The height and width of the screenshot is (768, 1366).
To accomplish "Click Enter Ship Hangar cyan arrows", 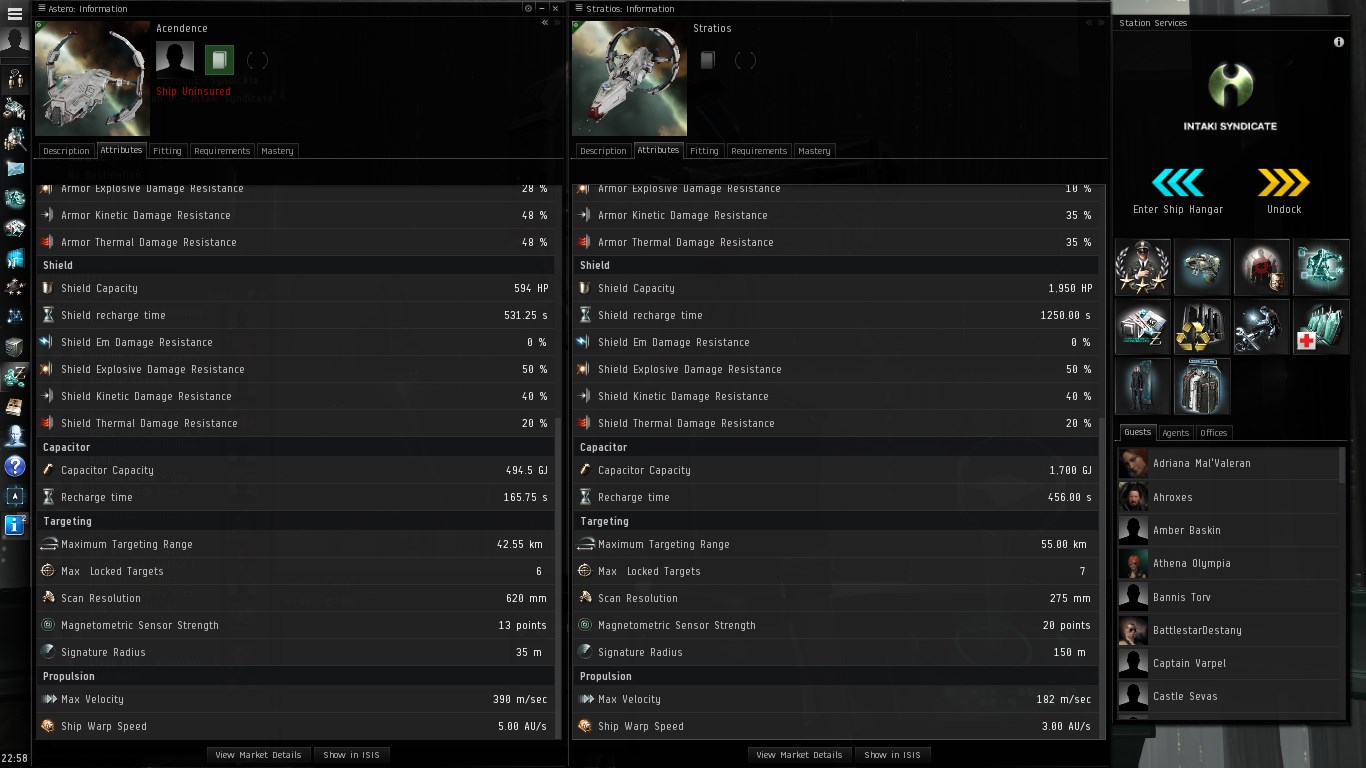I will (x=1178, y=184).
